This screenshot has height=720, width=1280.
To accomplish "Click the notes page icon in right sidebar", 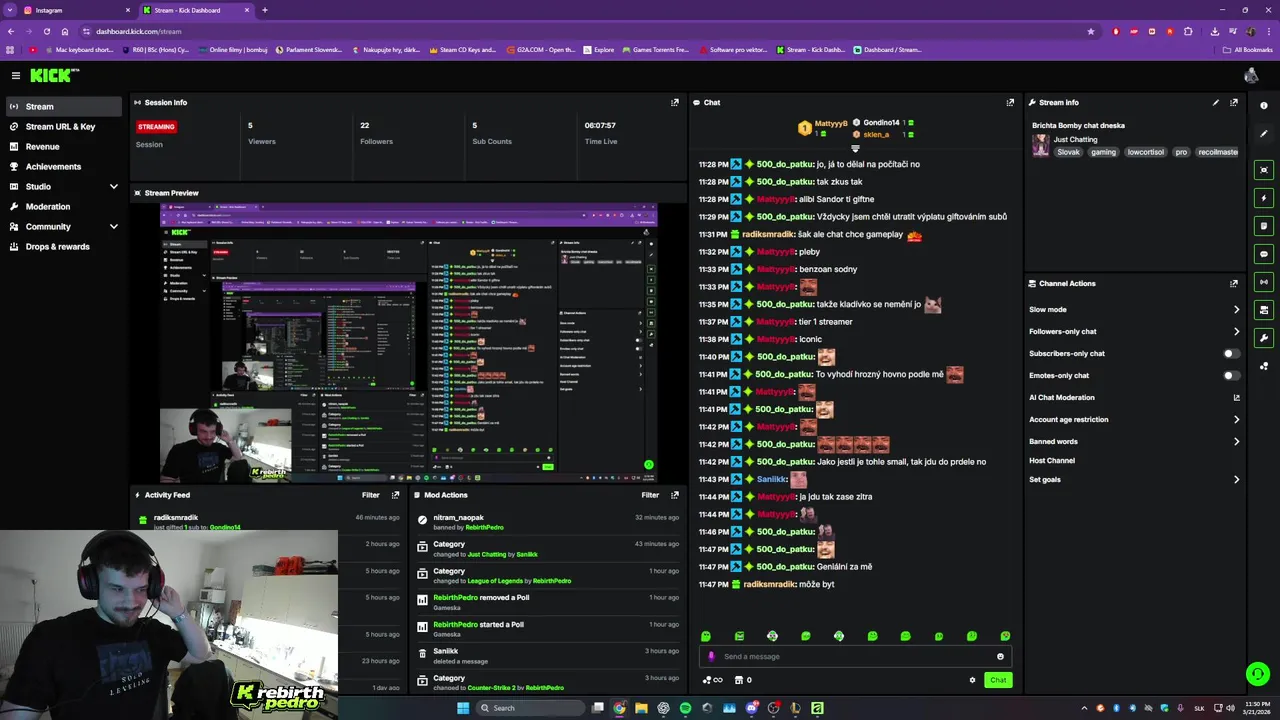I will (x=1264, y=226).
